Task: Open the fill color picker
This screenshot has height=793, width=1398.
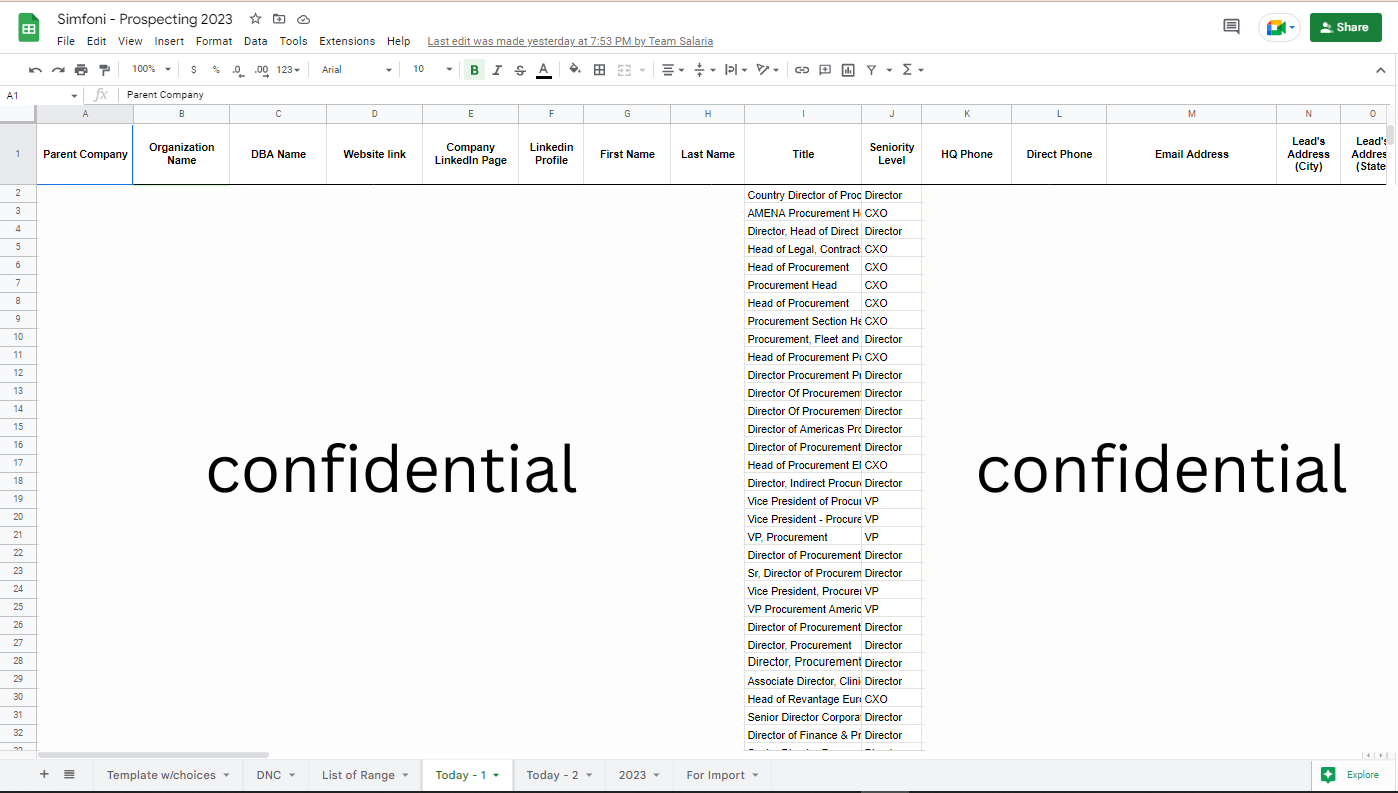Action: [x=575, y=70]
